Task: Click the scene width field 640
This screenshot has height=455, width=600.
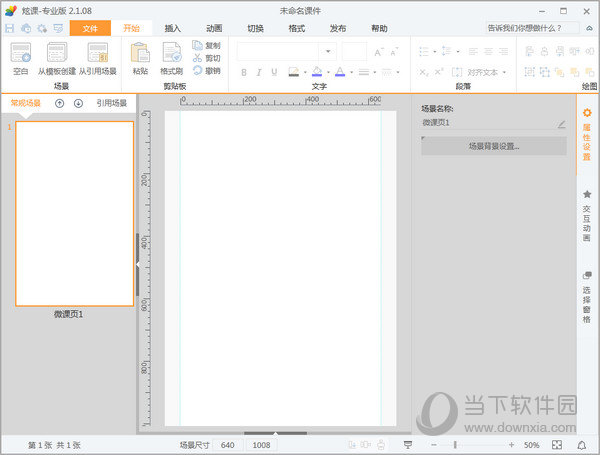Action: click(228, 445)
